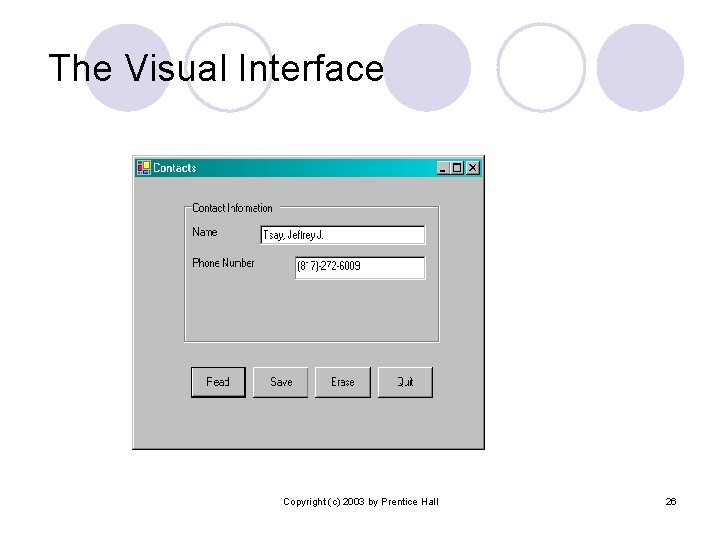Viewport: 720px width, 540px height.
Task: Click the Contact Information group label
Action: [x=232, y=208]
